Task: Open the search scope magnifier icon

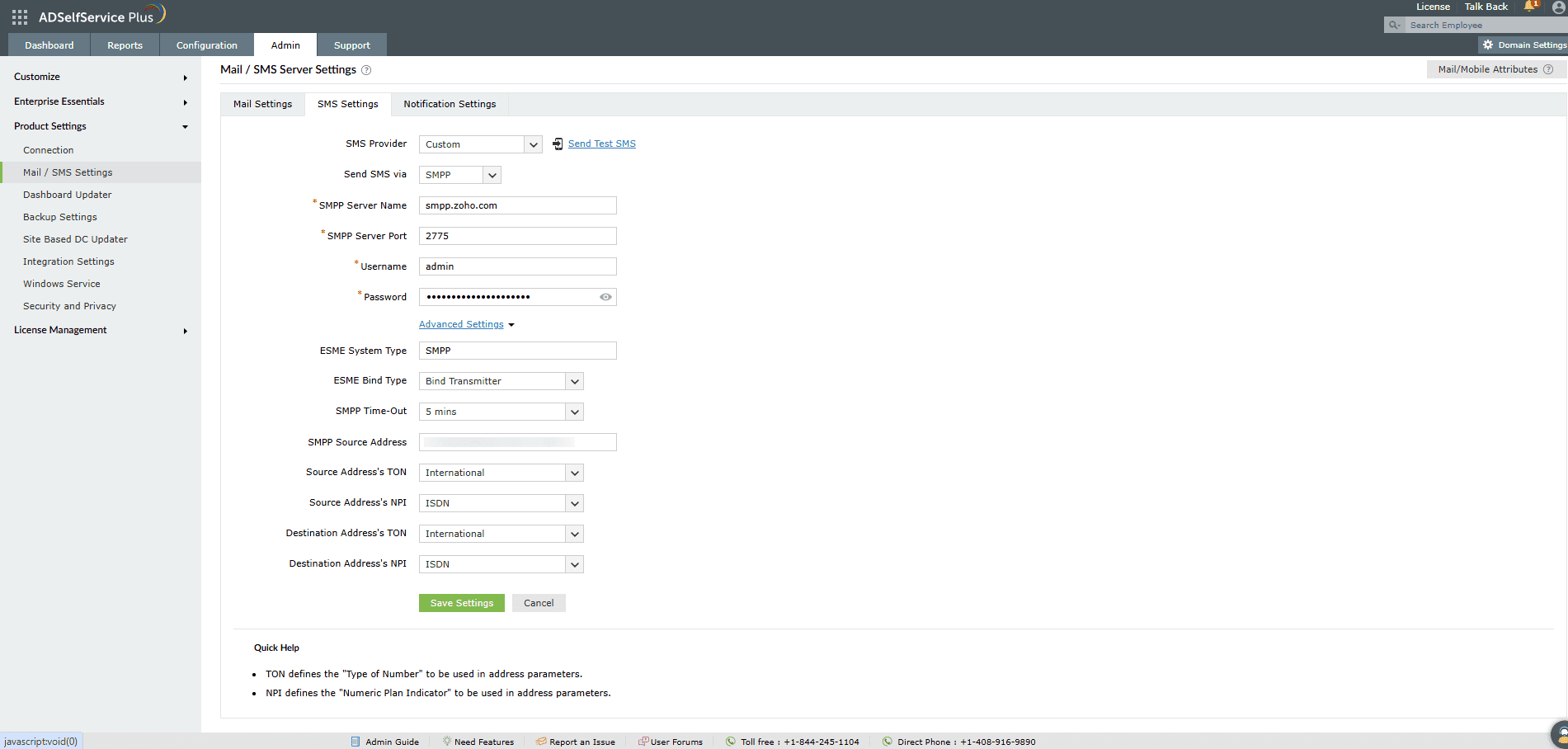Action: click(x=1393, y=25)
